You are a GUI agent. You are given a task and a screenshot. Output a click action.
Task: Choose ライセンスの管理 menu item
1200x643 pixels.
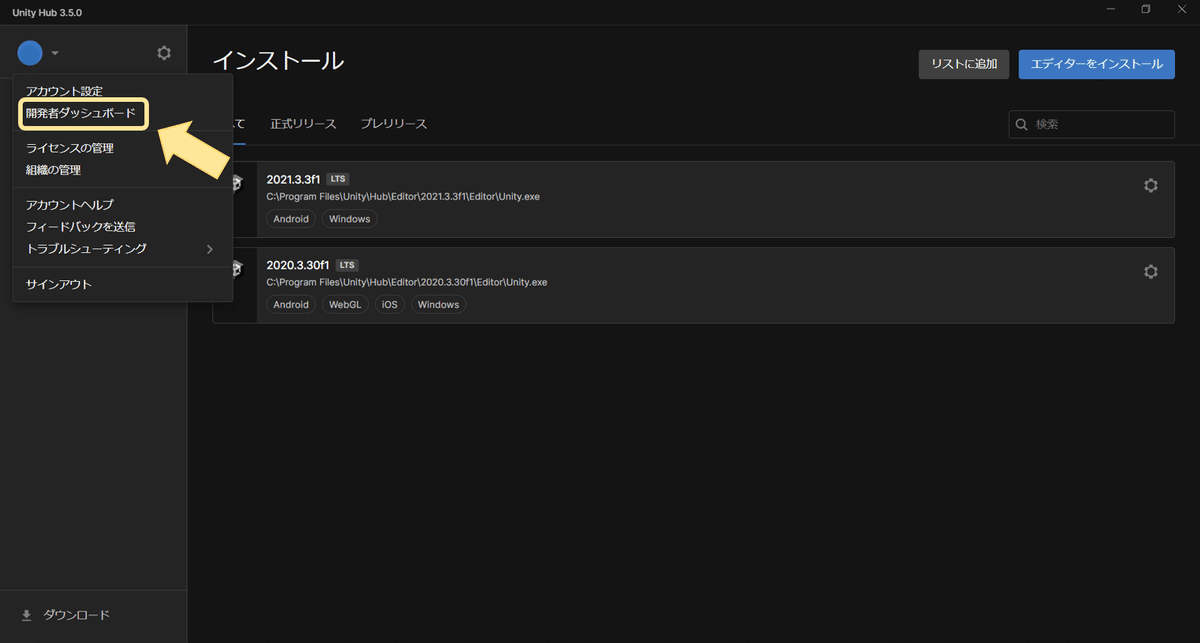pos(70,148)
